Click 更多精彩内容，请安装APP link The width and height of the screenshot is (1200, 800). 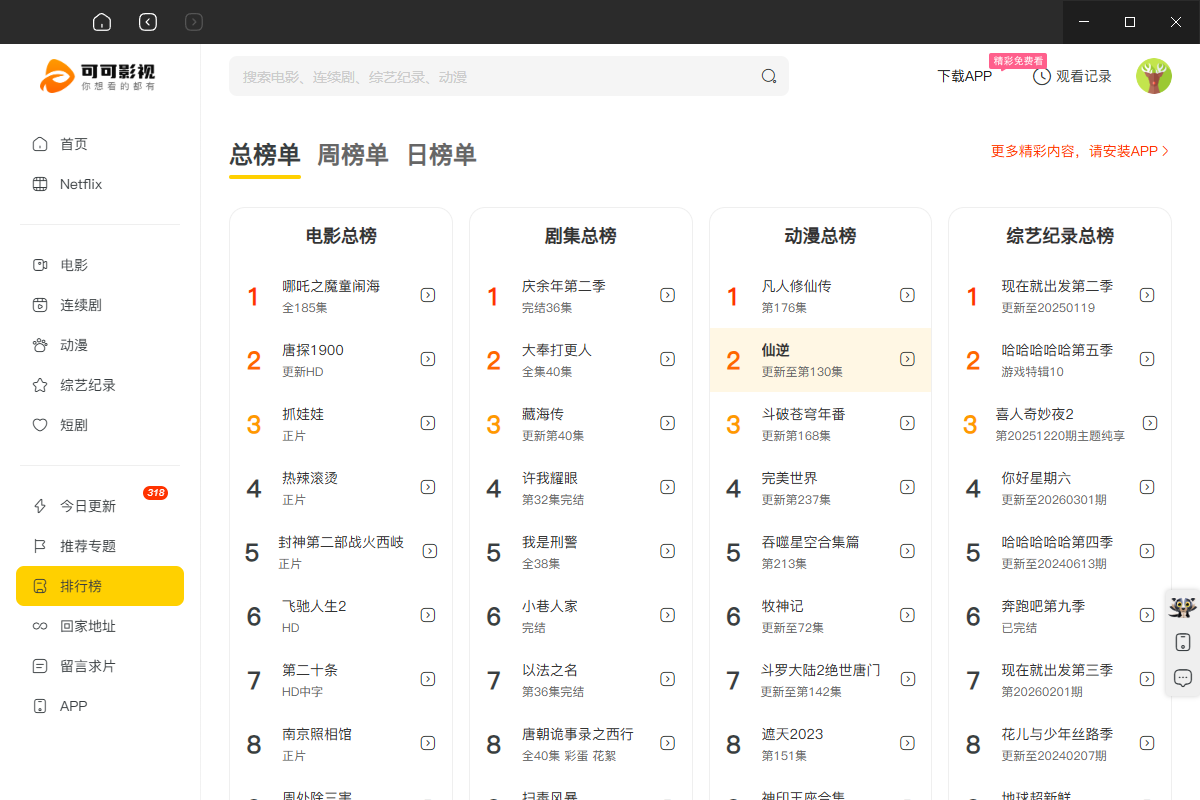[x=1079, y=151]
